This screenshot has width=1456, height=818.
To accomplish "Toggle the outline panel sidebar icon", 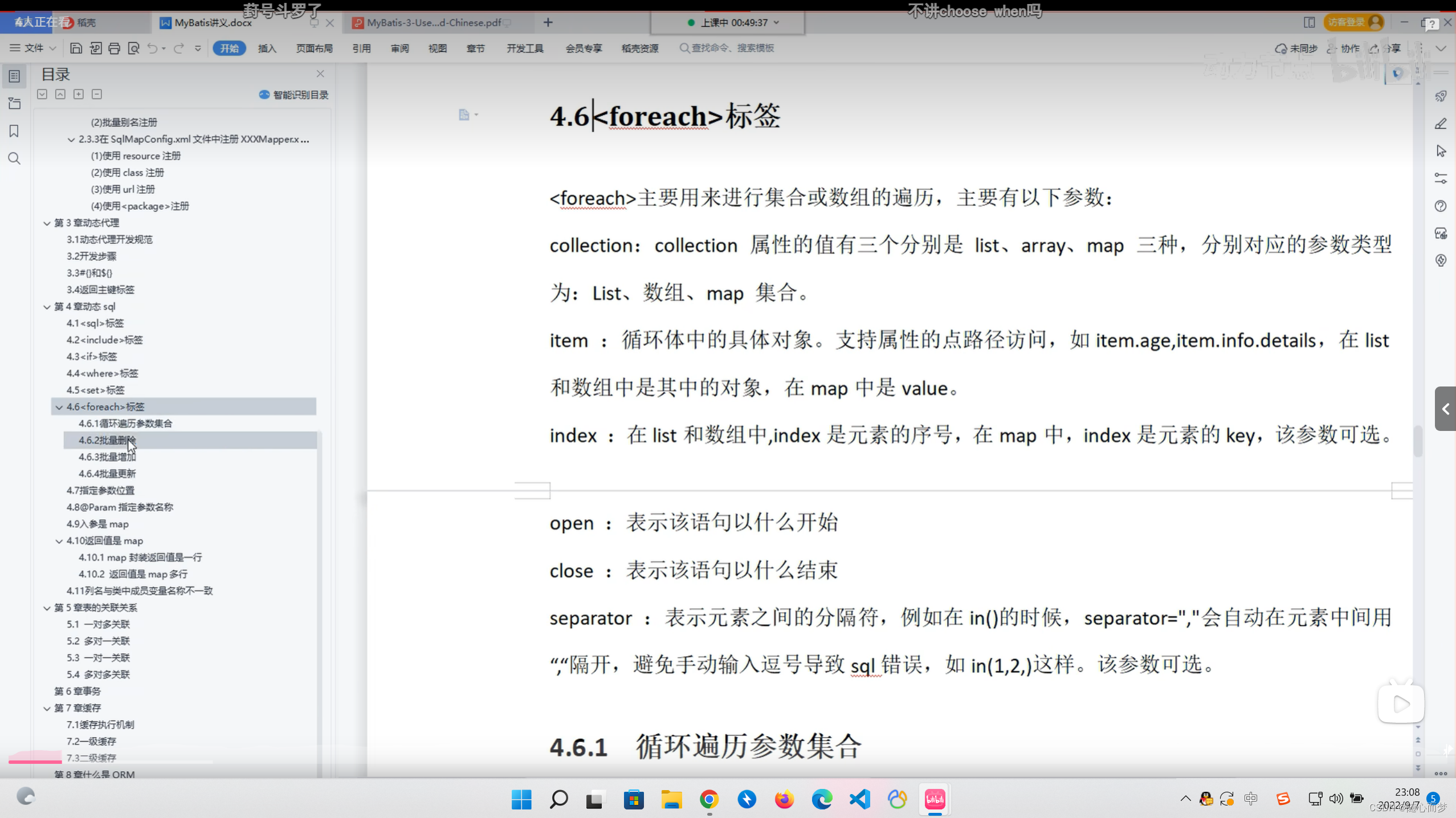I will tap(14, 76).
